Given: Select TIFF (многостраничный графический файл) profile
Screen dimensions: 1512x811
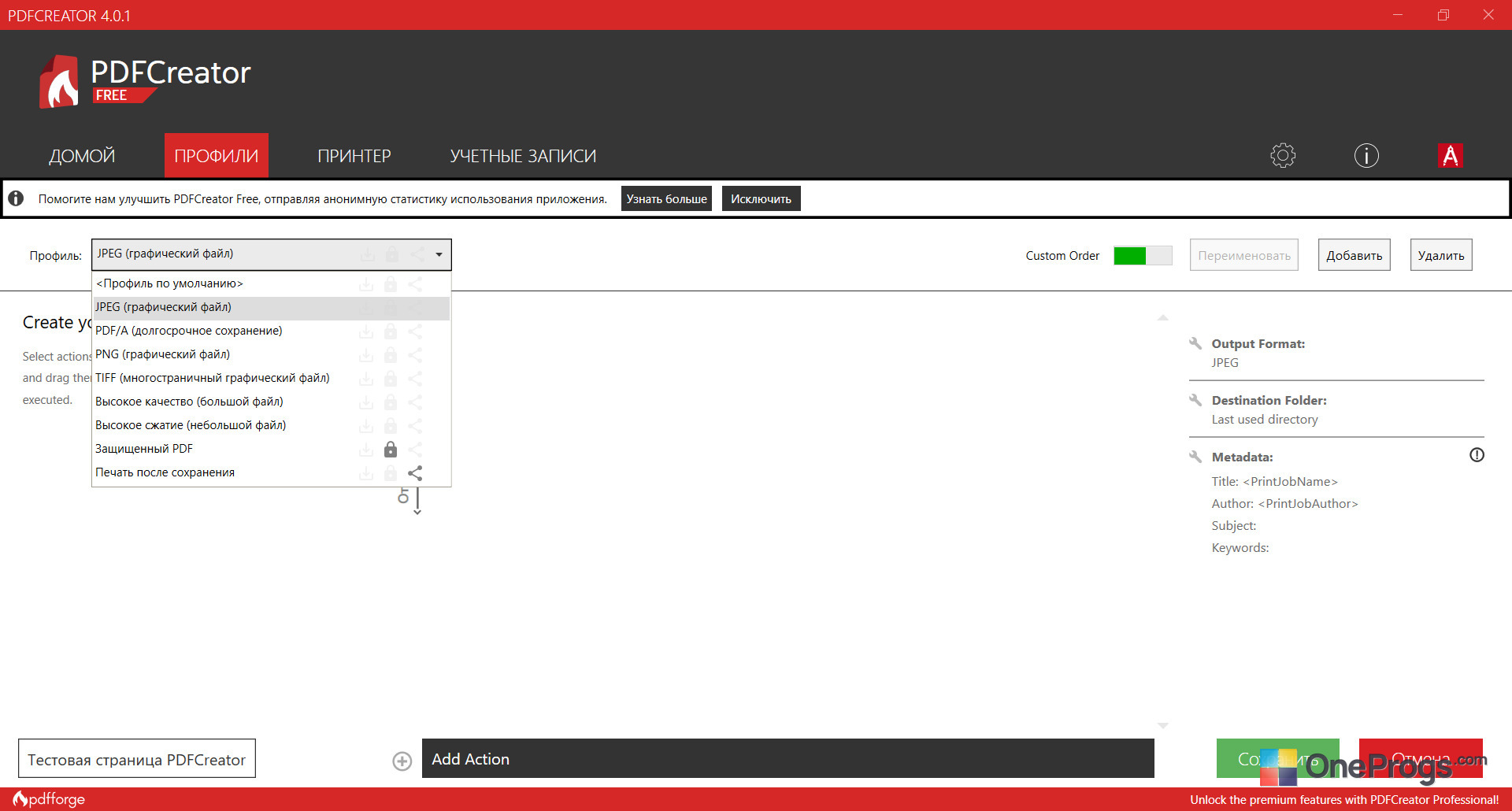Looking at the screenshot, I should tap(271, 378).
